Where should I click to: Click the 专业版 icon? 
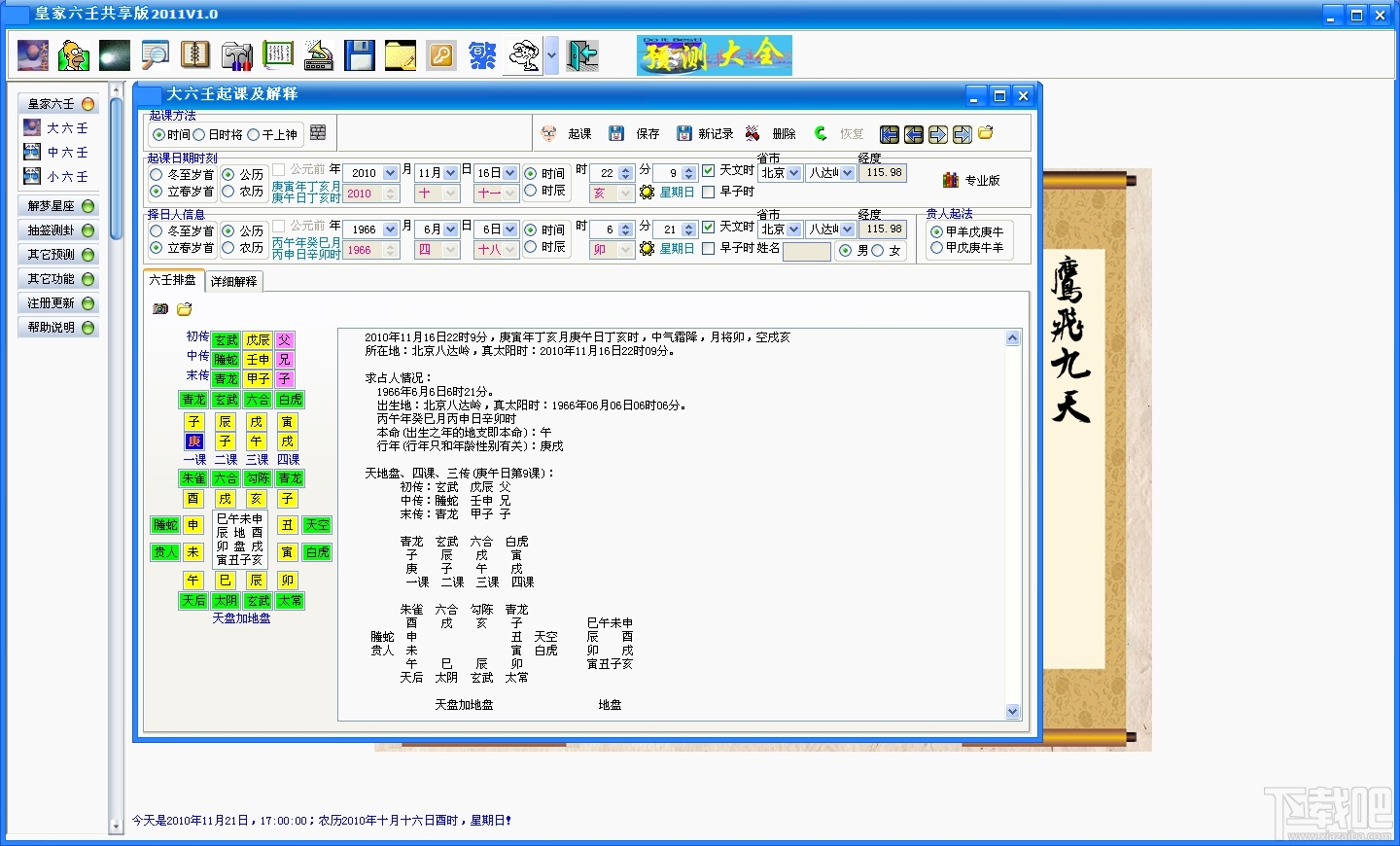pyautogui.click(x=971, y=180)
